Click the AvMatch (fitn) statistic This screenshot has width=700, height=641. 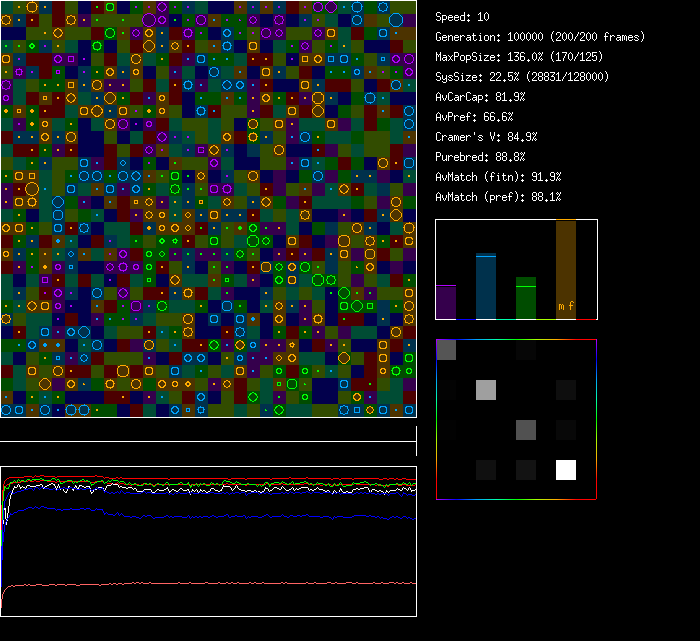pos(499,177)
